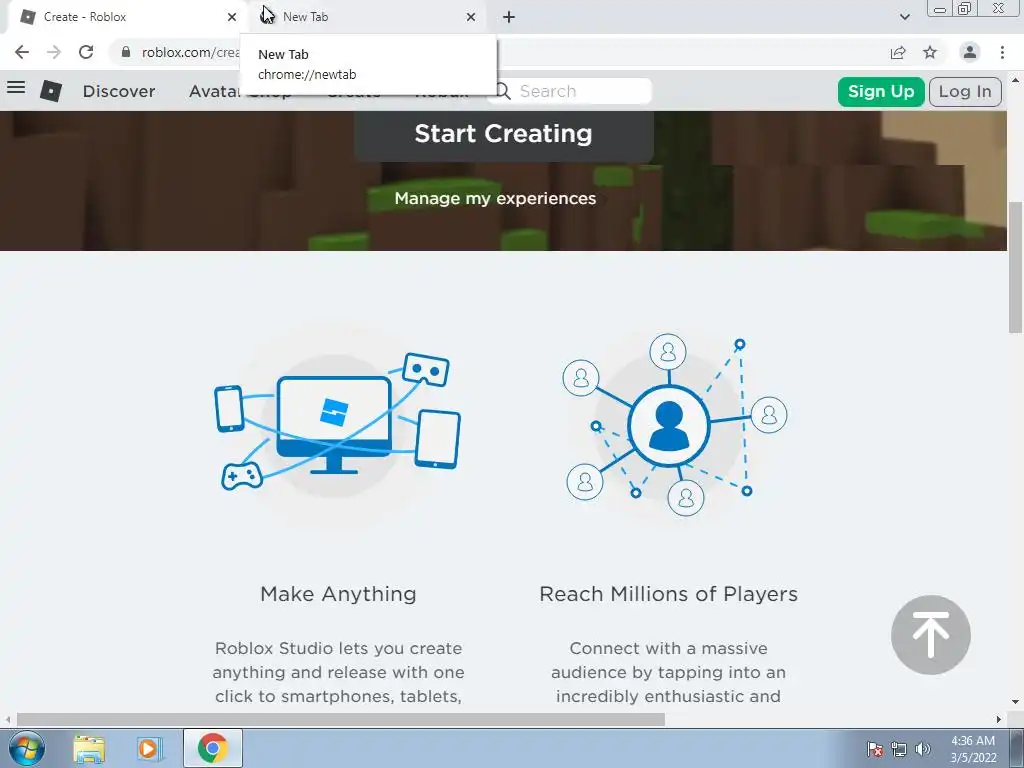Open the Discover menu item
1024x768 pixels.
119,91
